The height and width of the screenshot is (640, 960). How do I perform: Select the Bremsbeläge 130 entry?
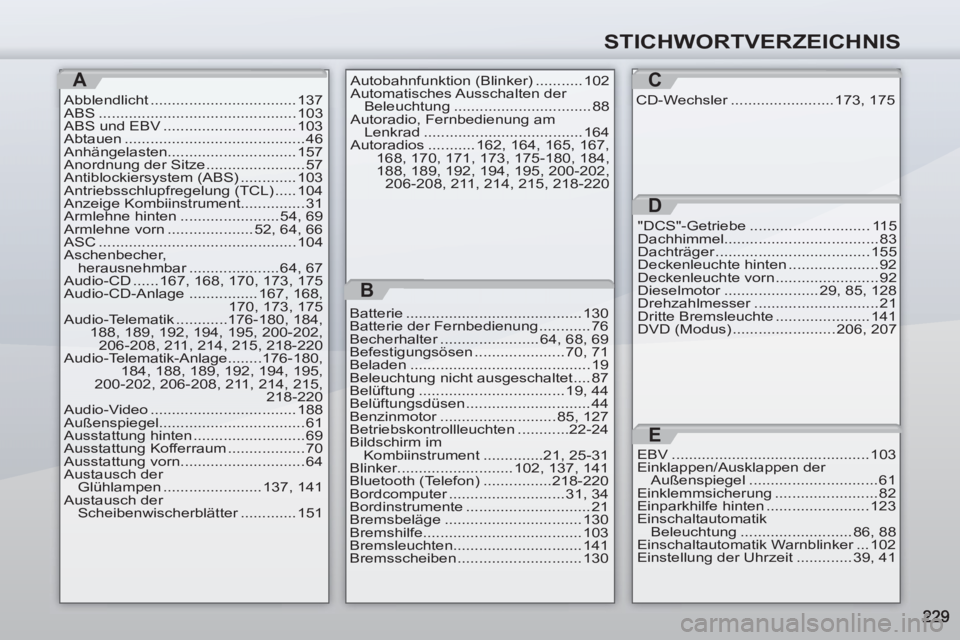pyautogui.click(x=479, y=519)
